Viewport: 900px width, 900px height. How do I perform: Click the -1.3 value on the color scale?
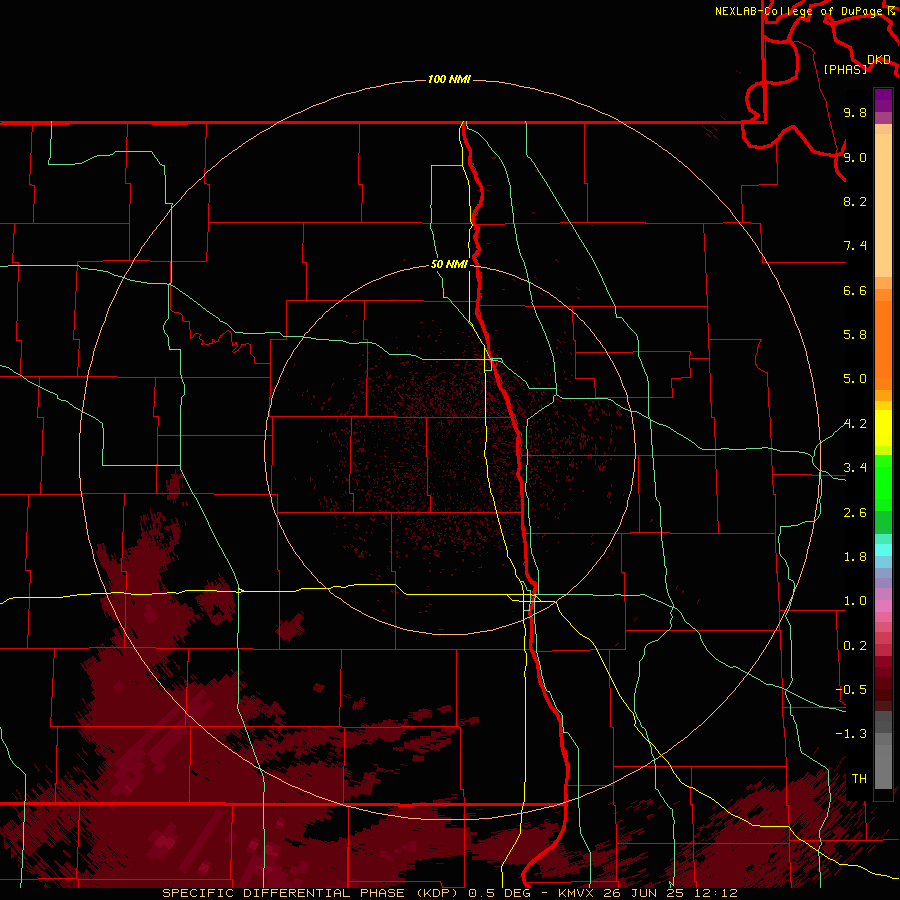click(x=851, y=734)
